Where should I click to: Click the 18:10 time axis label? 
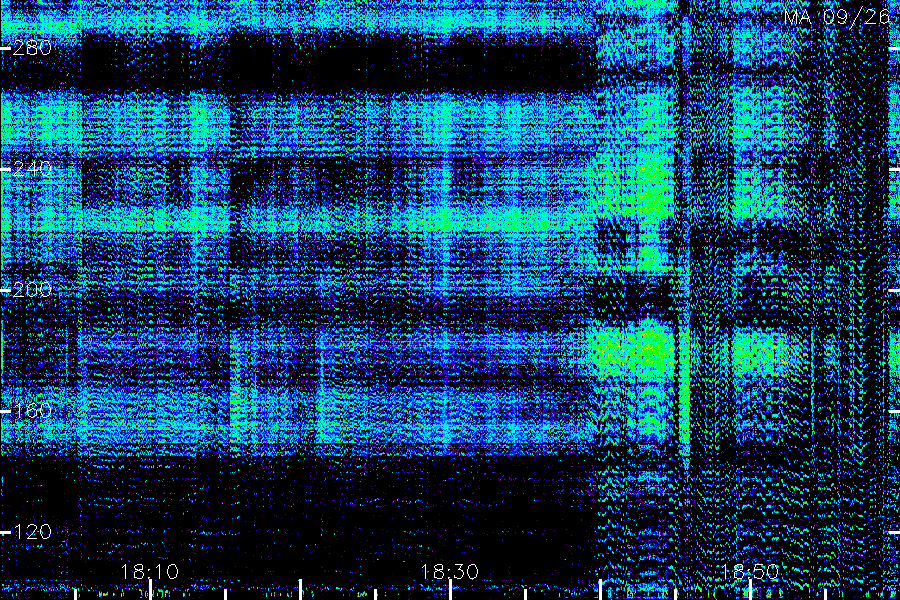click(x=150, y=572)
